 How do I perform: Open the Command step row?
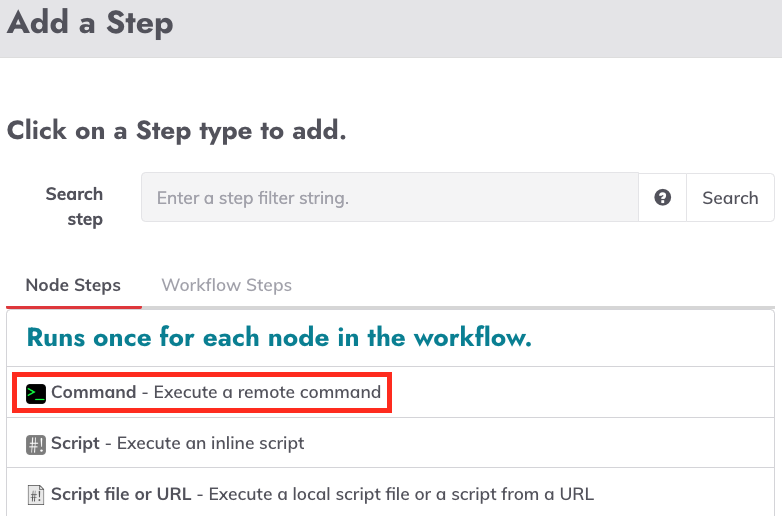(x=390, y=392)
